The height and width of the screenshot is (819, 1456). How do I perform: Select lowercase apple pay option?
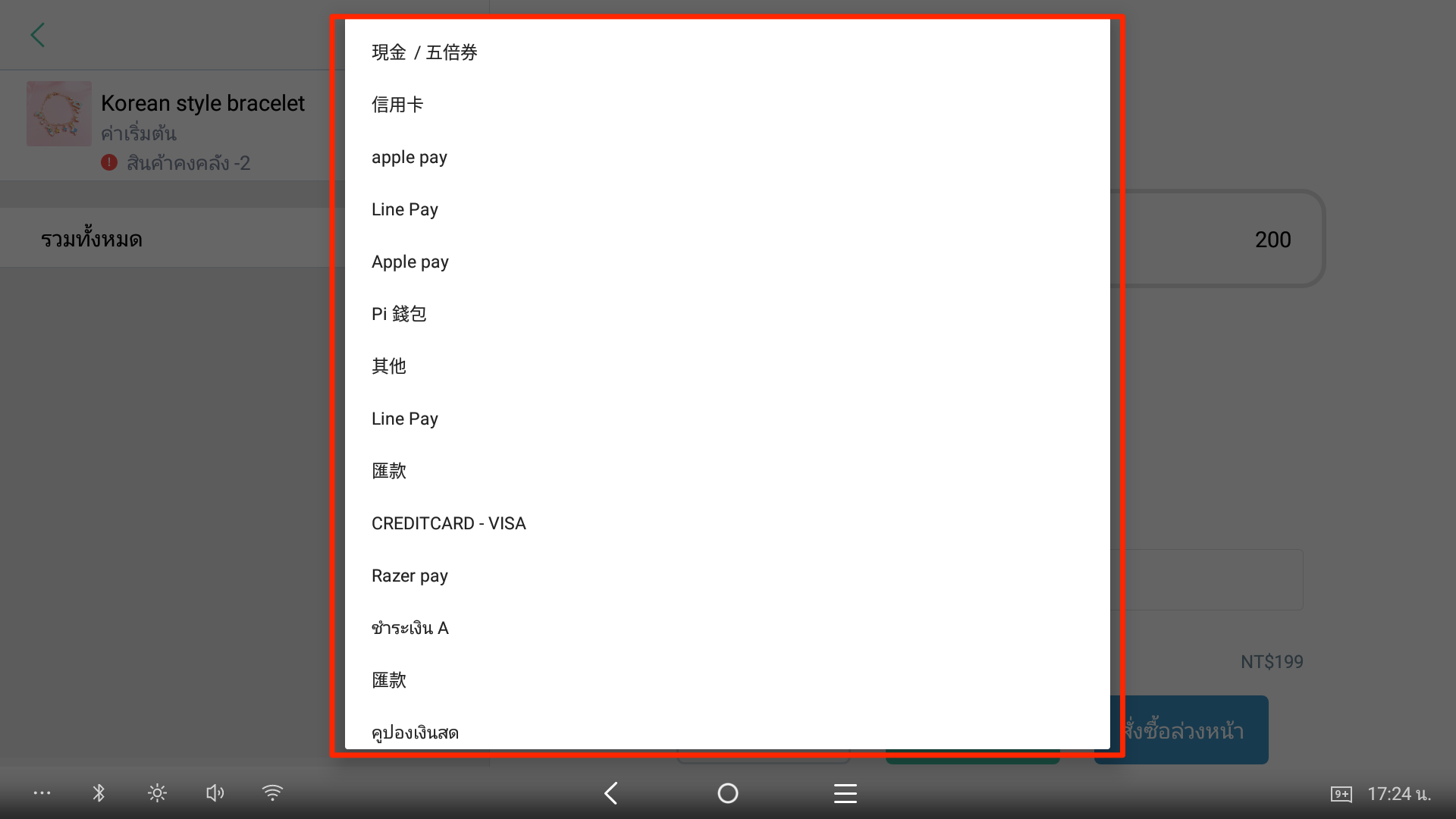coord(727,157)
